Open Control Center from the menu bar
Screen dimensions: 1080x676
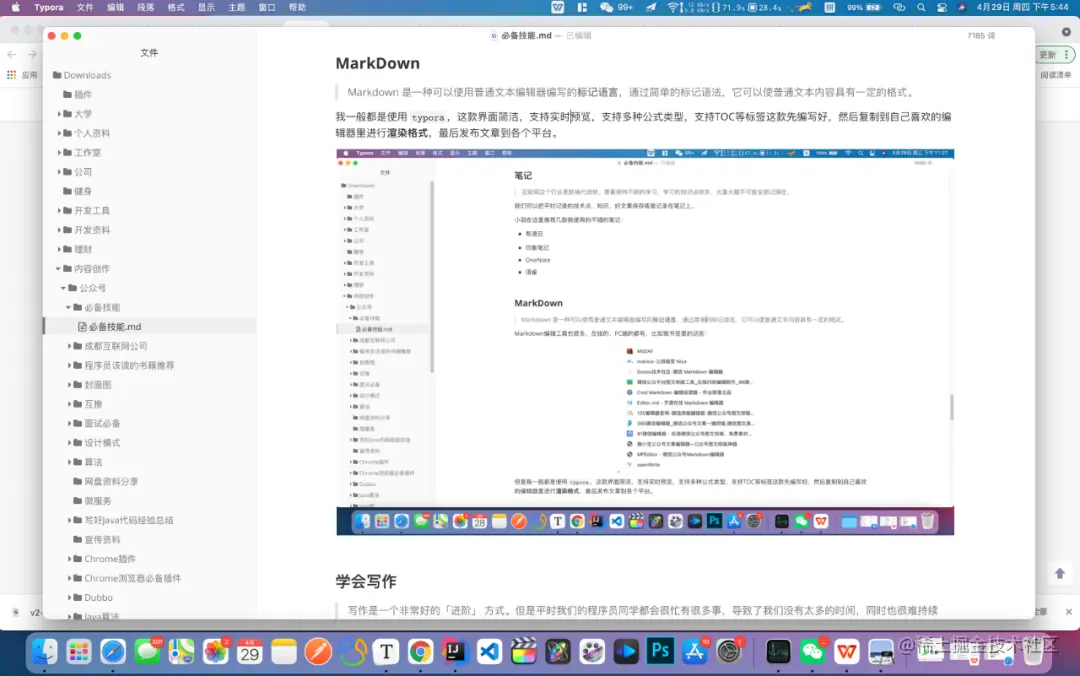coord(941,8)
